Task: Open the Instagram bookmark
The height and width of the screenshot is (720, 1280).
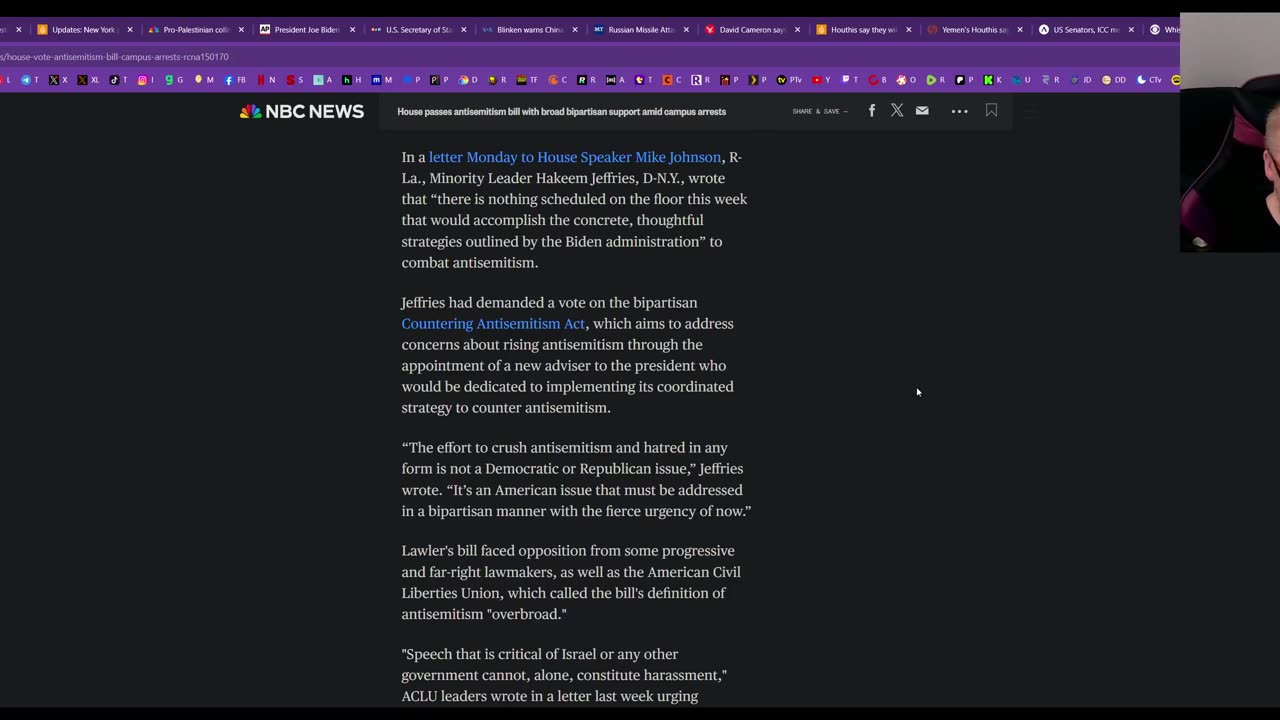Action: click(147, 80)
